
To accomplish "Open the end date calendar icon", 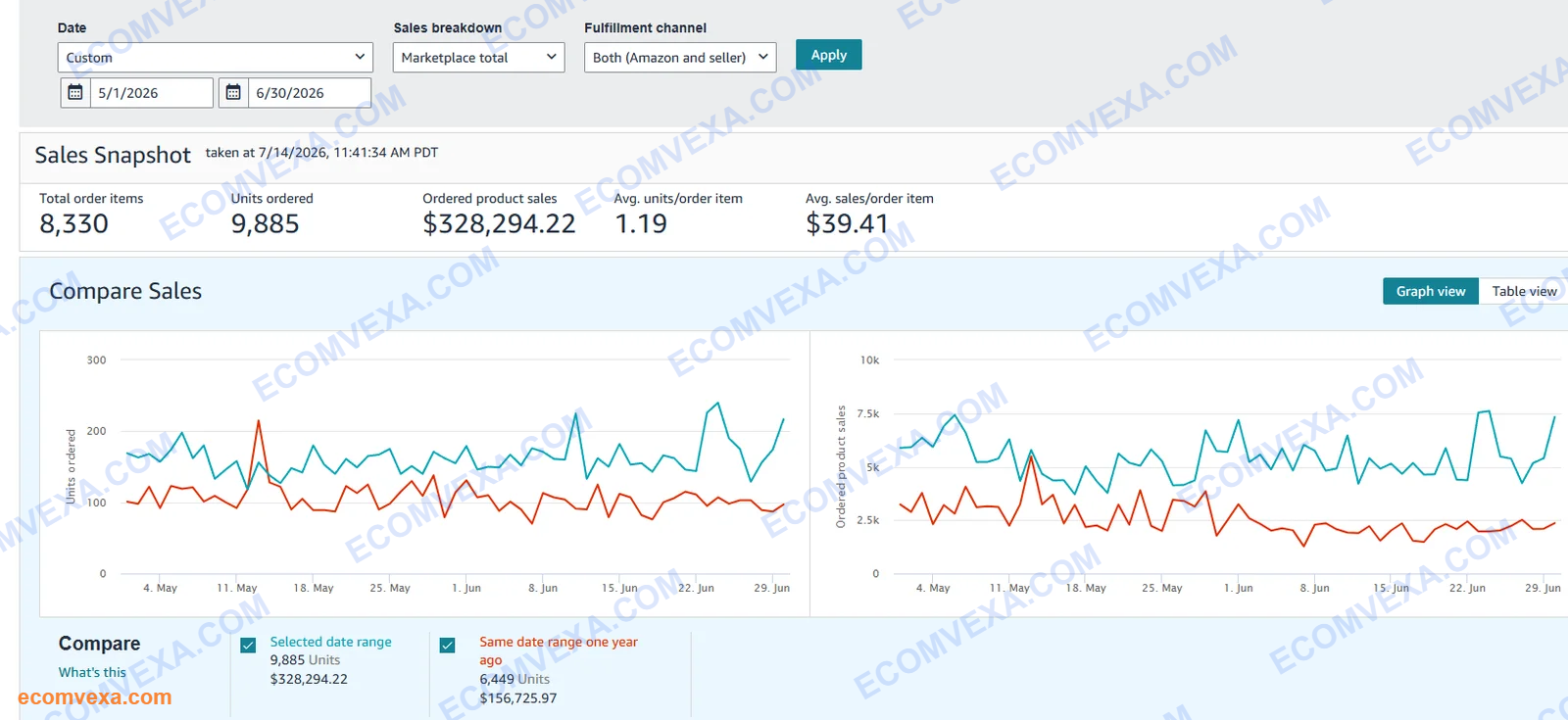I will click(x=233, y=93).
